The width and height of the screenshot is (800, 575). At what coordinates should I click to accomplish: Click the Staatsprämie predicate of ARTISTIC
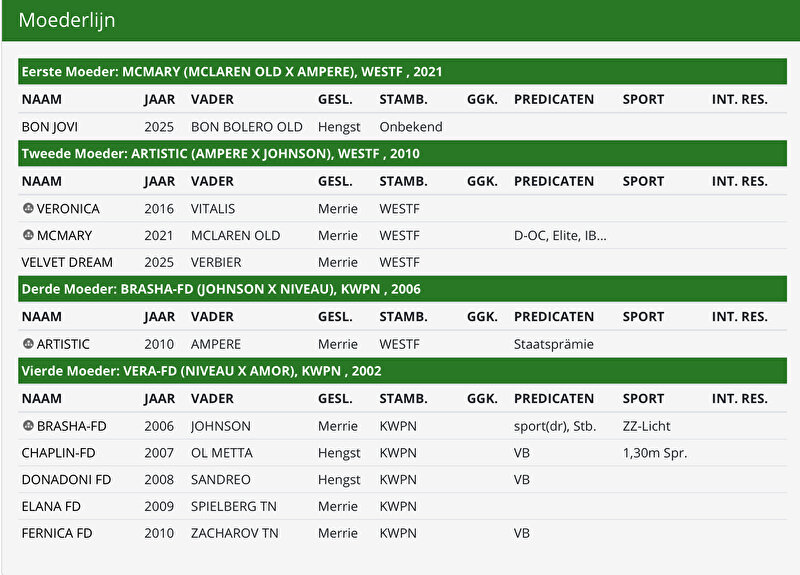pyautogui.click(x=554, y=344)
